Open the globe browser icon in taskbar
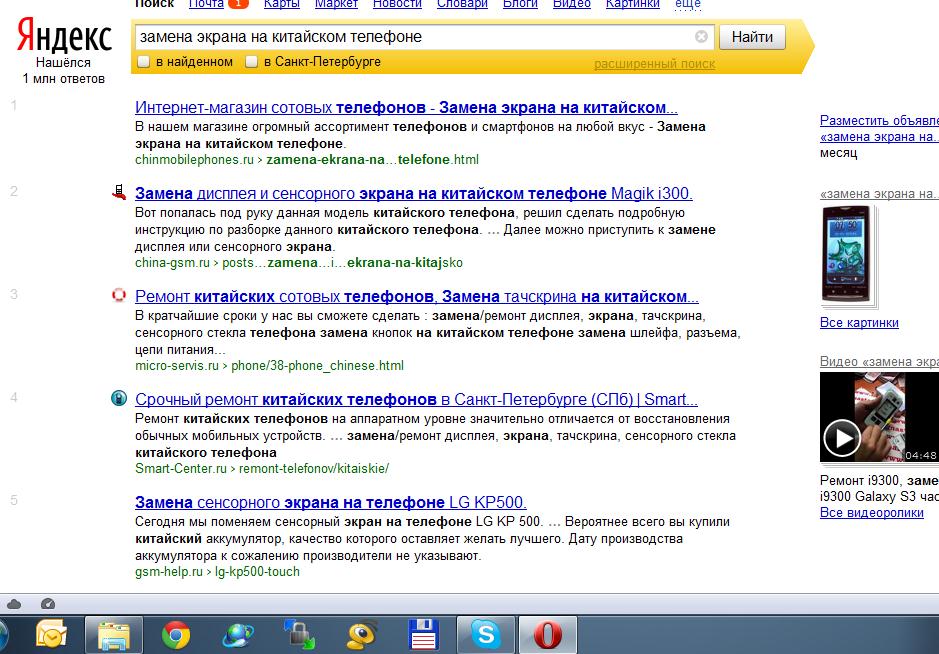 (238, 635)
